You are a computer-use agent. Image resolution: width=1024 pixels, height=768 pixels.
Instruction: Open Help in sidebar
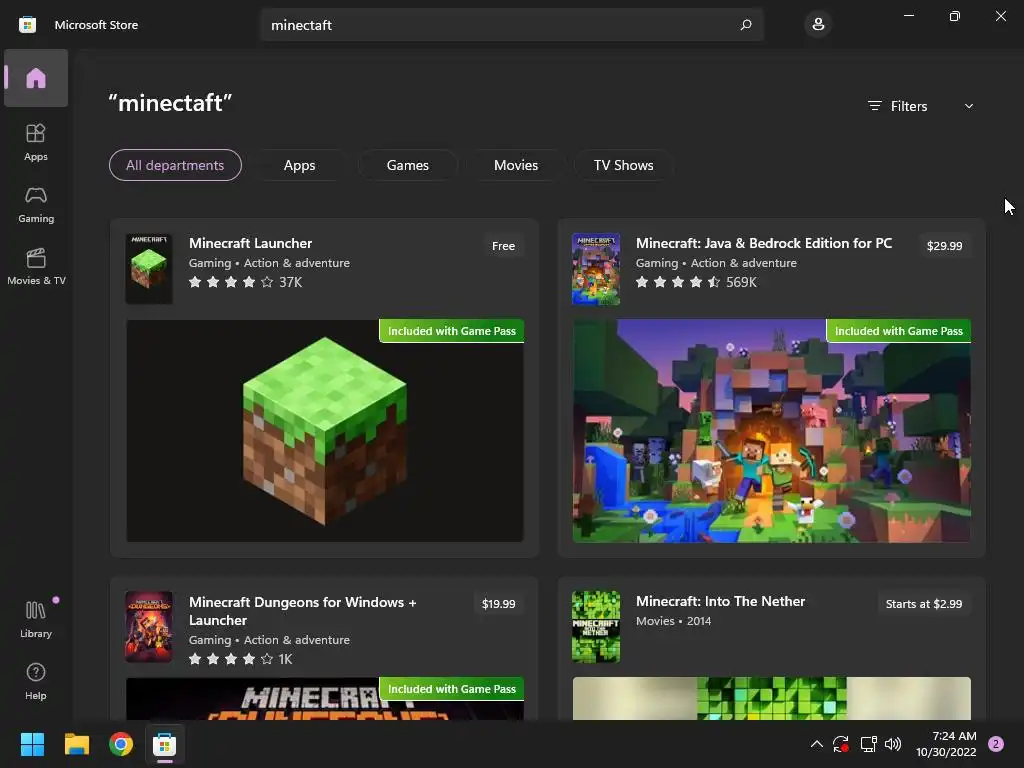pyautogui.click(x=36, y=681)
